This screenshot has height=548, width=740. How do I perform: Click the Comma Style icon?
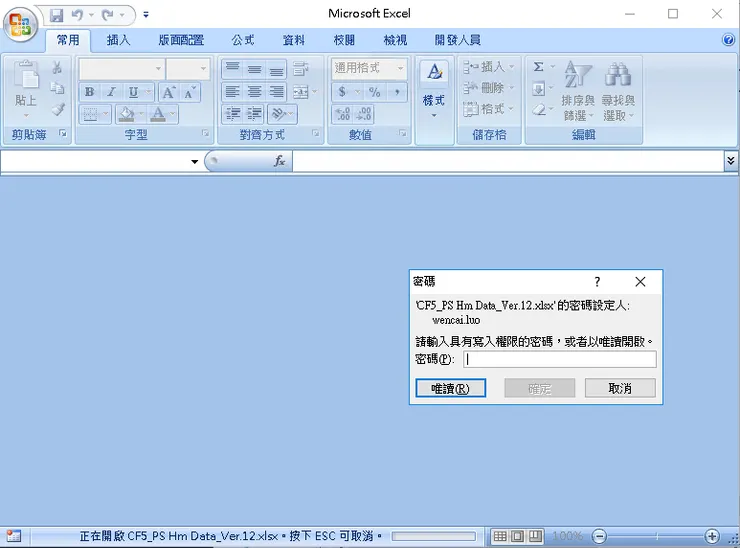point(397,92)
